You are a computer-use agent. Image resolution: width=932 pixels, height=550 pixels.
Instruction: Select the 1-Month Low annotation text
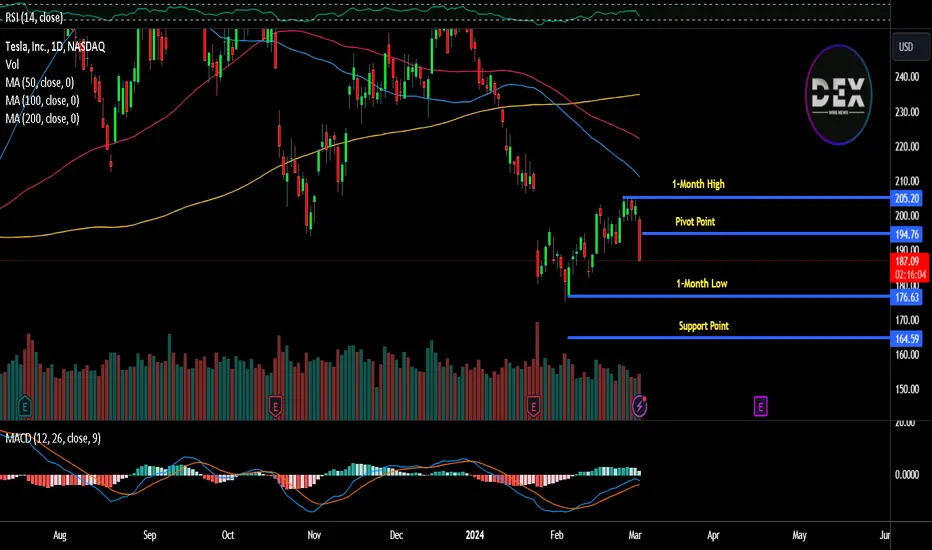tap(701, 284)
